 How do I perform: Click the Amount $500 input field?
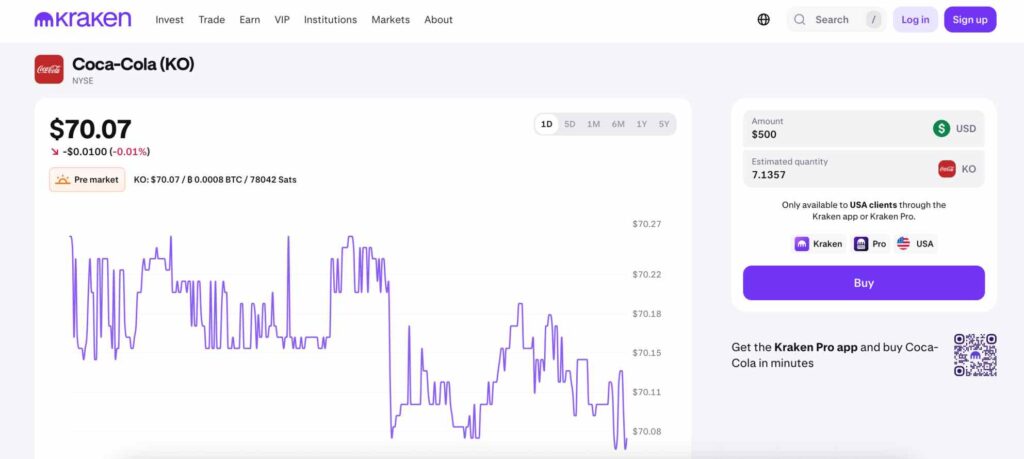(863, 129)
